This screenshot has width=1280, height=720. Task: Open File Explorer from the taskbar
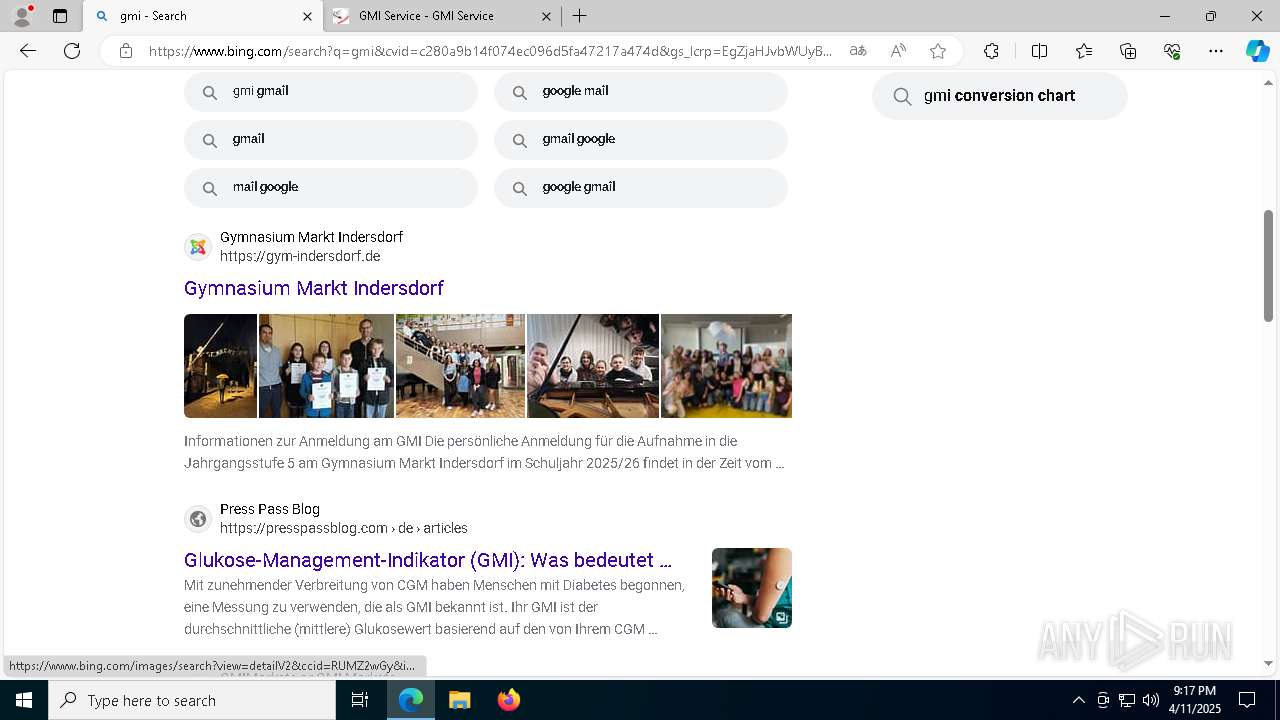pos(459,700)
